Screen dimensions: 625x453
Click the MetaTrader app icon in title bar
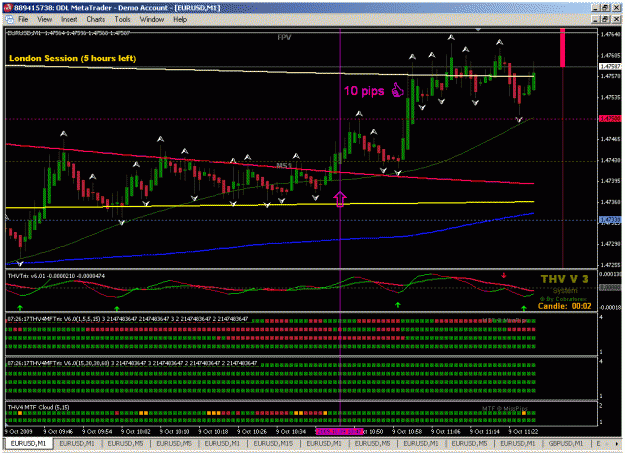click(x=8, y=8)
